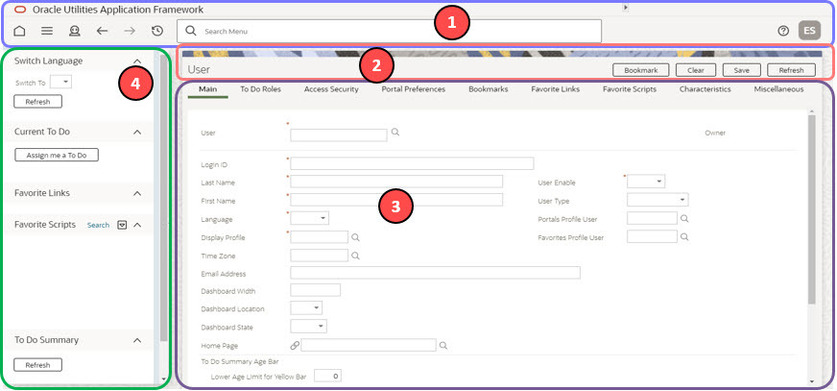Click the Oracle logo in title bar

pos(20,10)
